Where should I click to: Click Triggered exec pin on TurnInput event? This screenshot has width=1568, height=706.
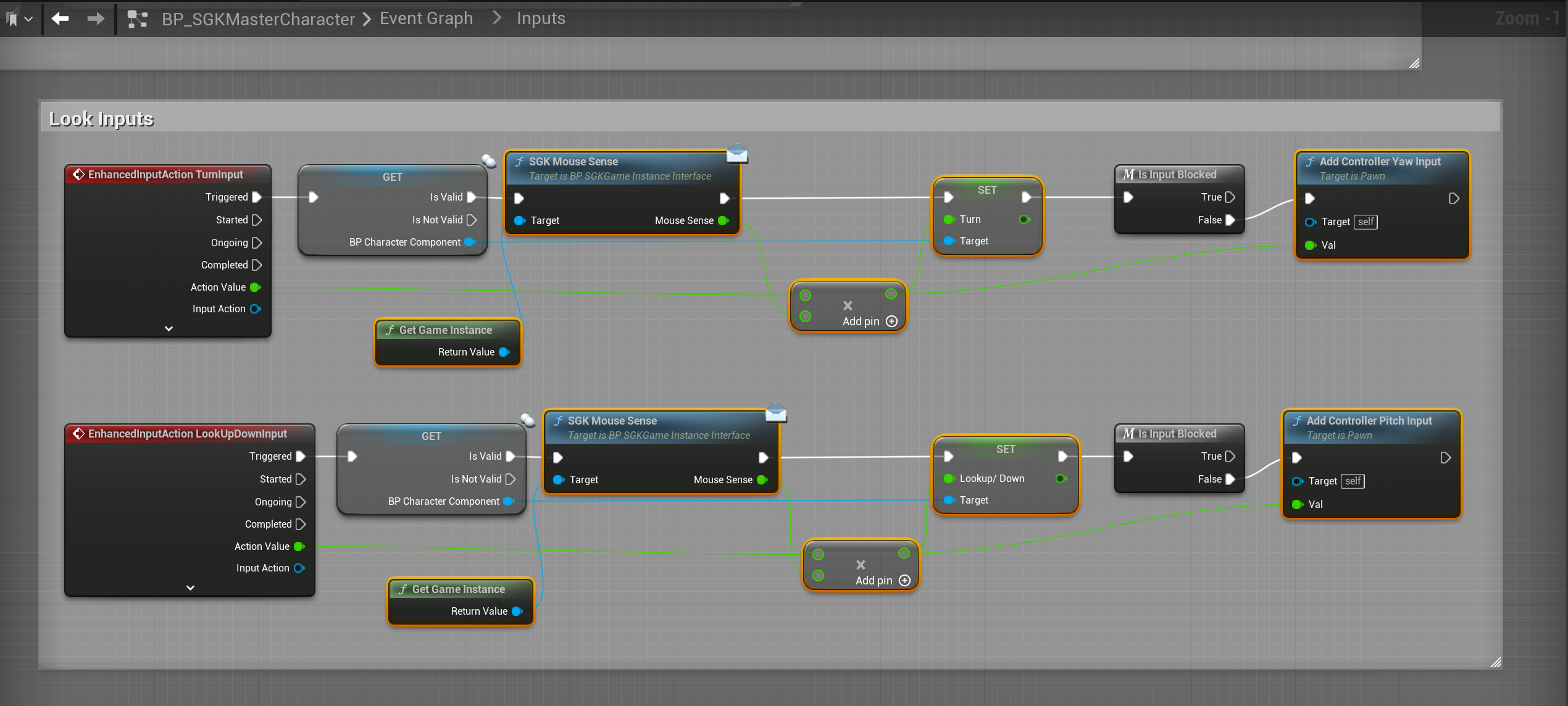(x=257, y=197)
